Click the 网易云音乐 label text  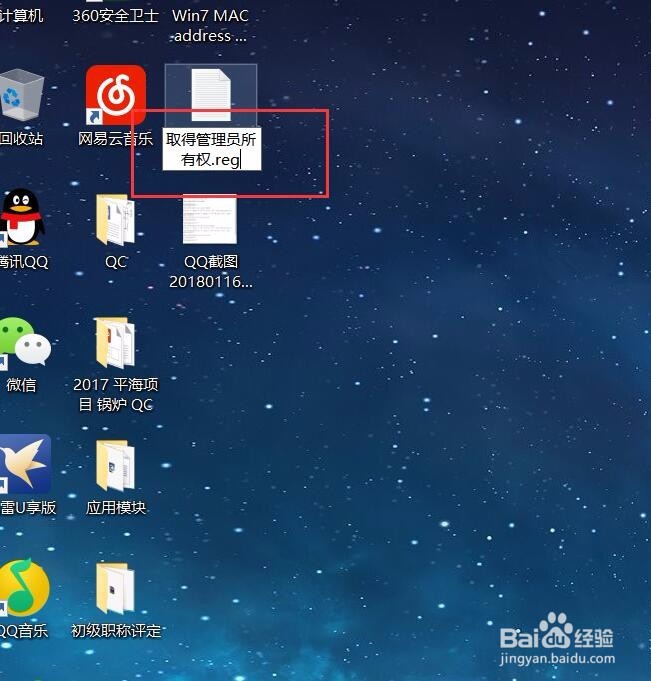coord(116,139)
